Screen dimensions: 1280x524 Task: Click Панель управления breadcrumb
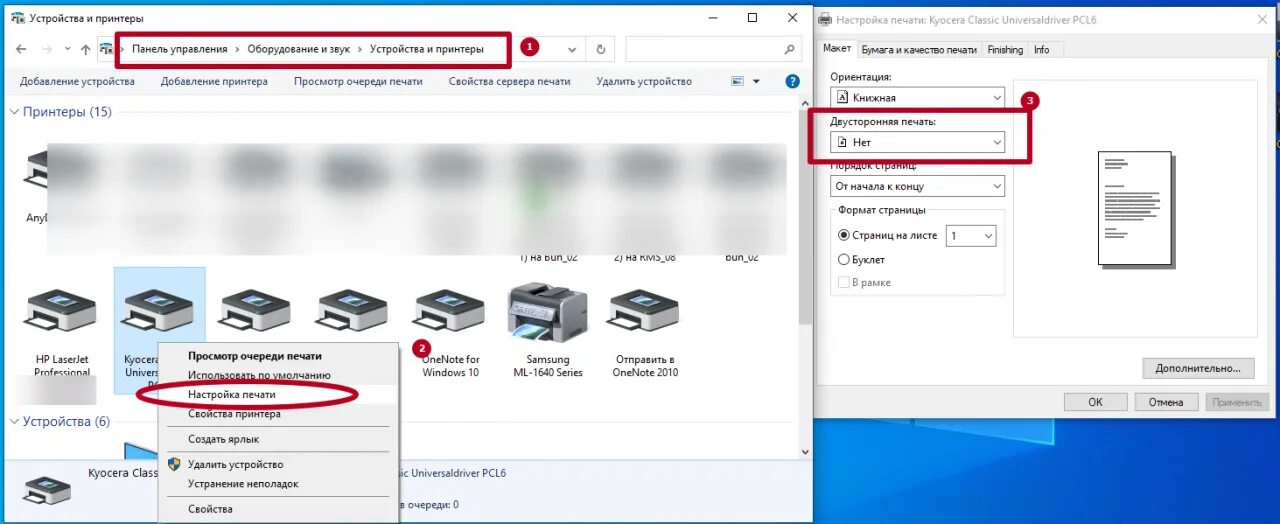point(180,49)
